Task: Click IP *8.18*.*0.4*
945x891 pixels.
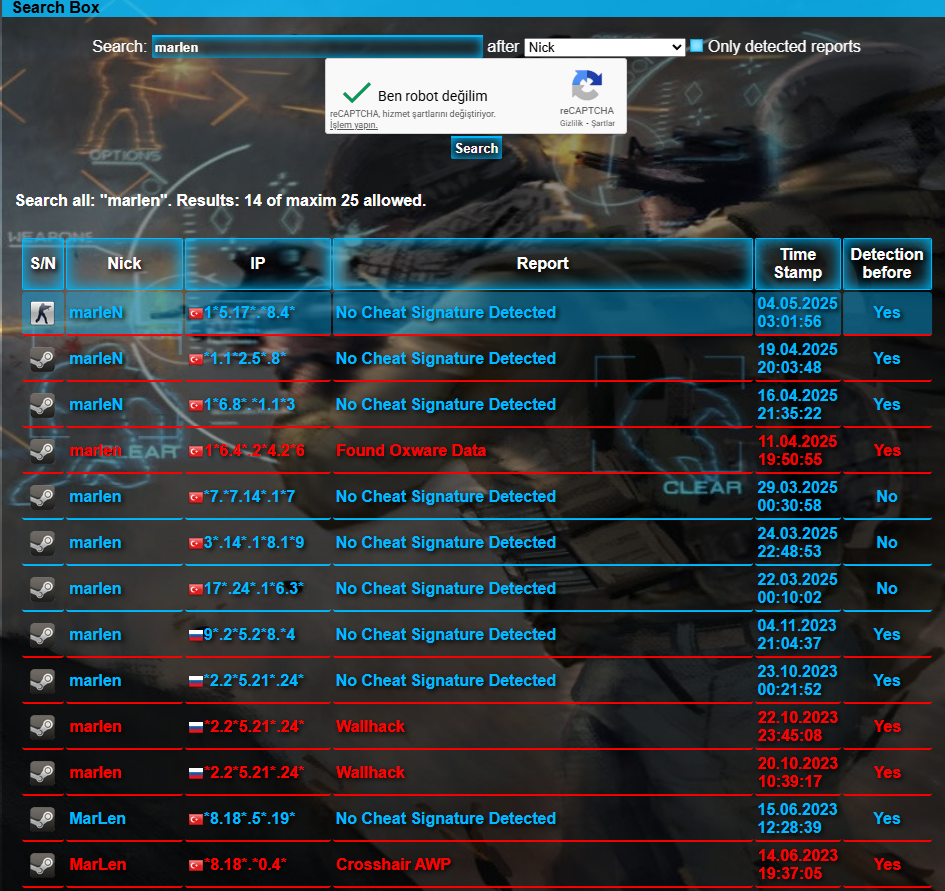Action: (x=245, y=864)
